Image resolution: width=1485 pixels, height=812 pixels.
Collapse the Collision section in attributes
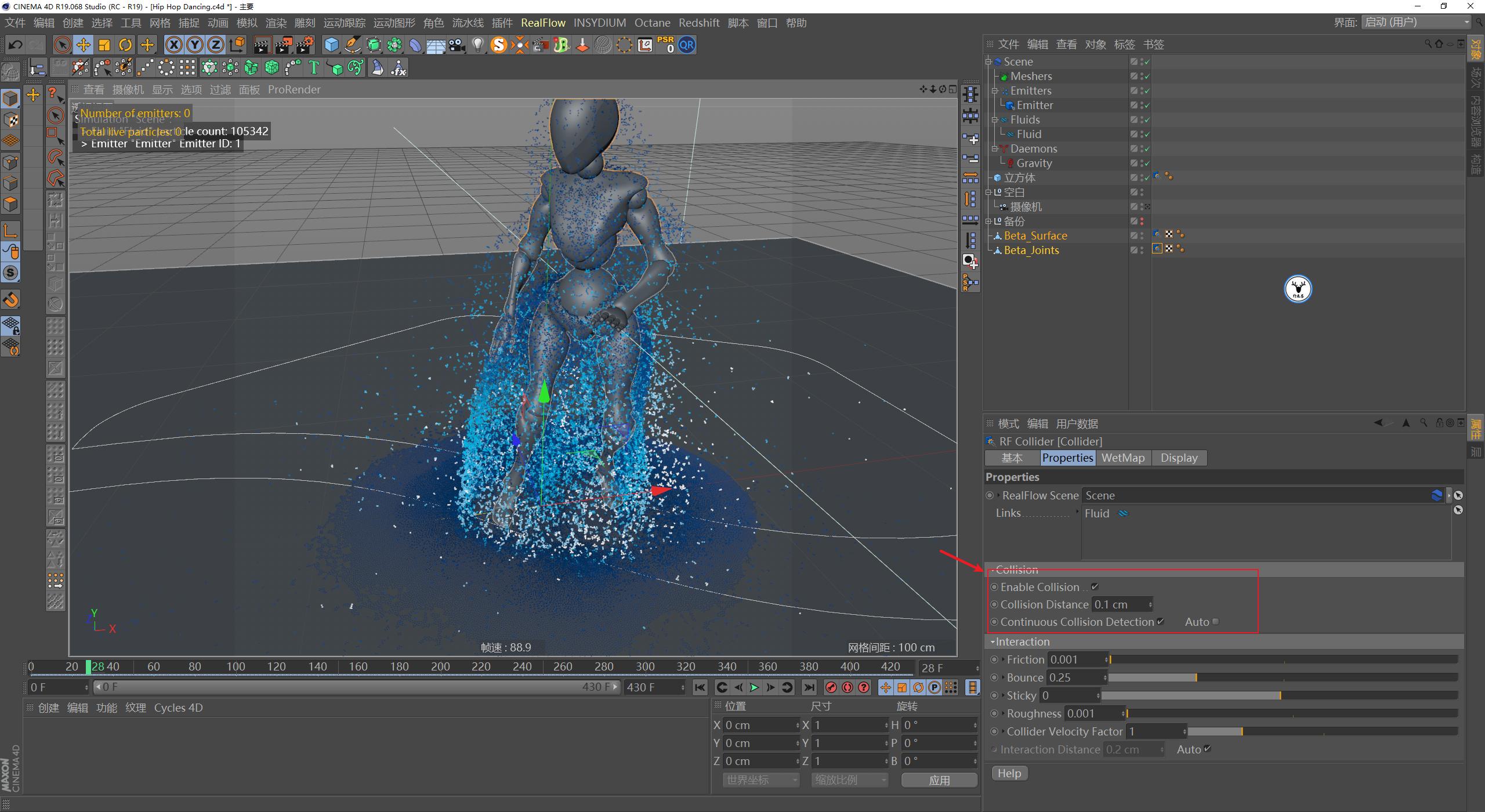click(993, 570)
